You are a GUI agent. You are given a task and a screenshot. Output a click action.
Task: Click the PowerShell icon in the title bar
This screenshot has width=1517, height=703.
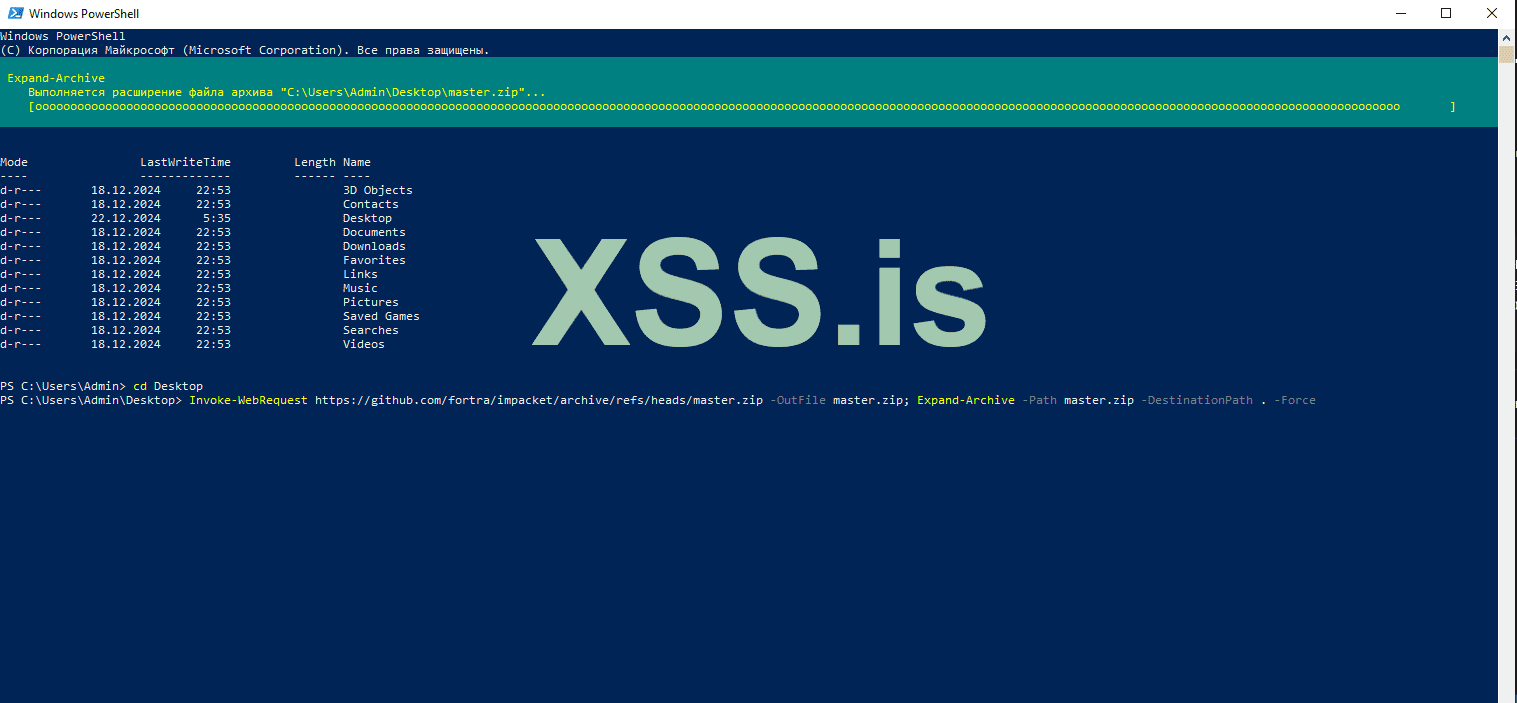tap(14, 14)
